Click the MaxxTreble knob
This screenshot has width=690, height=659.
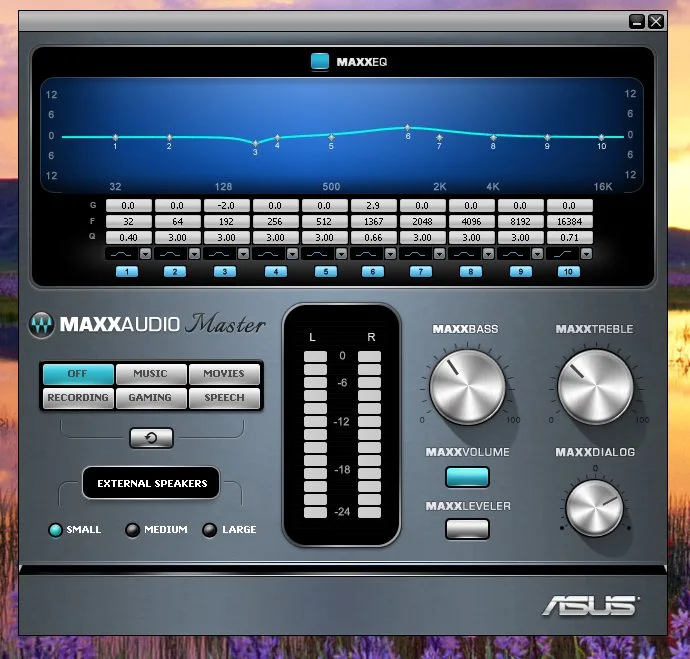(x=595, y=387)
